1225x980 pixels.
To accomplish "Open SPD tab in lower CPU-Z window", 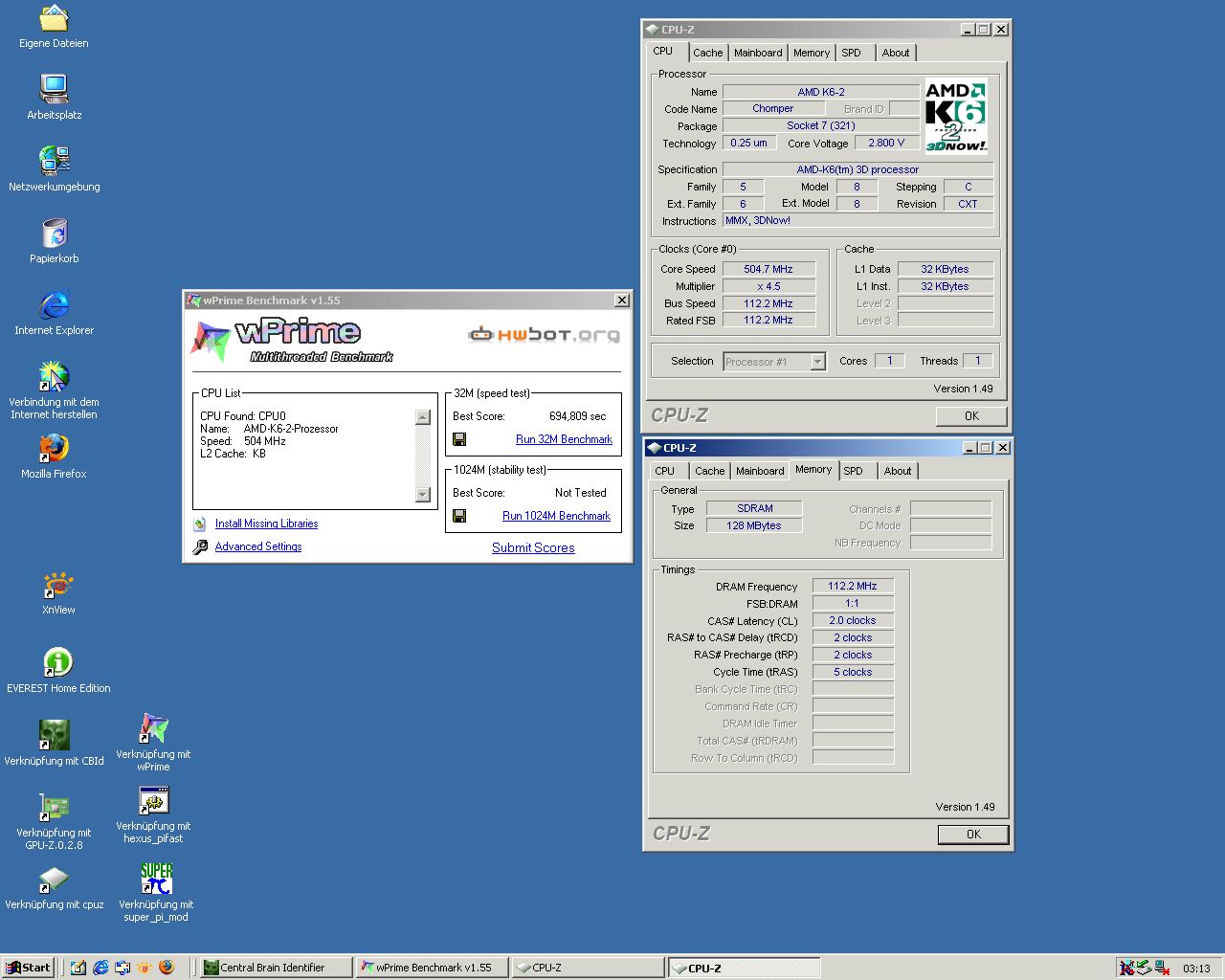I will pos(854,471).
